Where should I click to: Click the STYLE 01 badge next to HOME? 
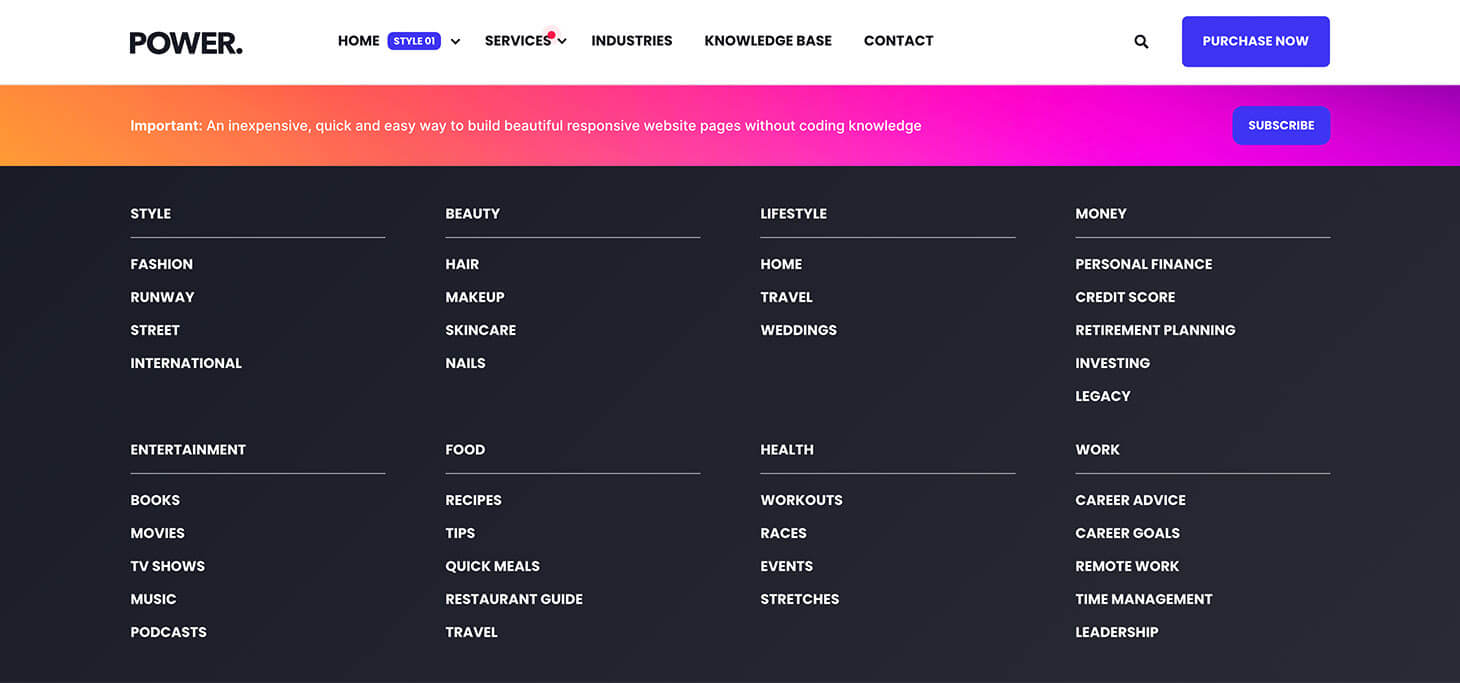coord(414,41)
